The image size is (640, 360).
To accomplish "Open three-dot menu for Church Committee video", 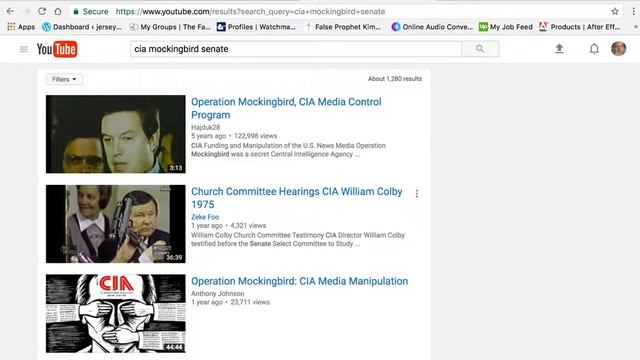I will (416, 193).
